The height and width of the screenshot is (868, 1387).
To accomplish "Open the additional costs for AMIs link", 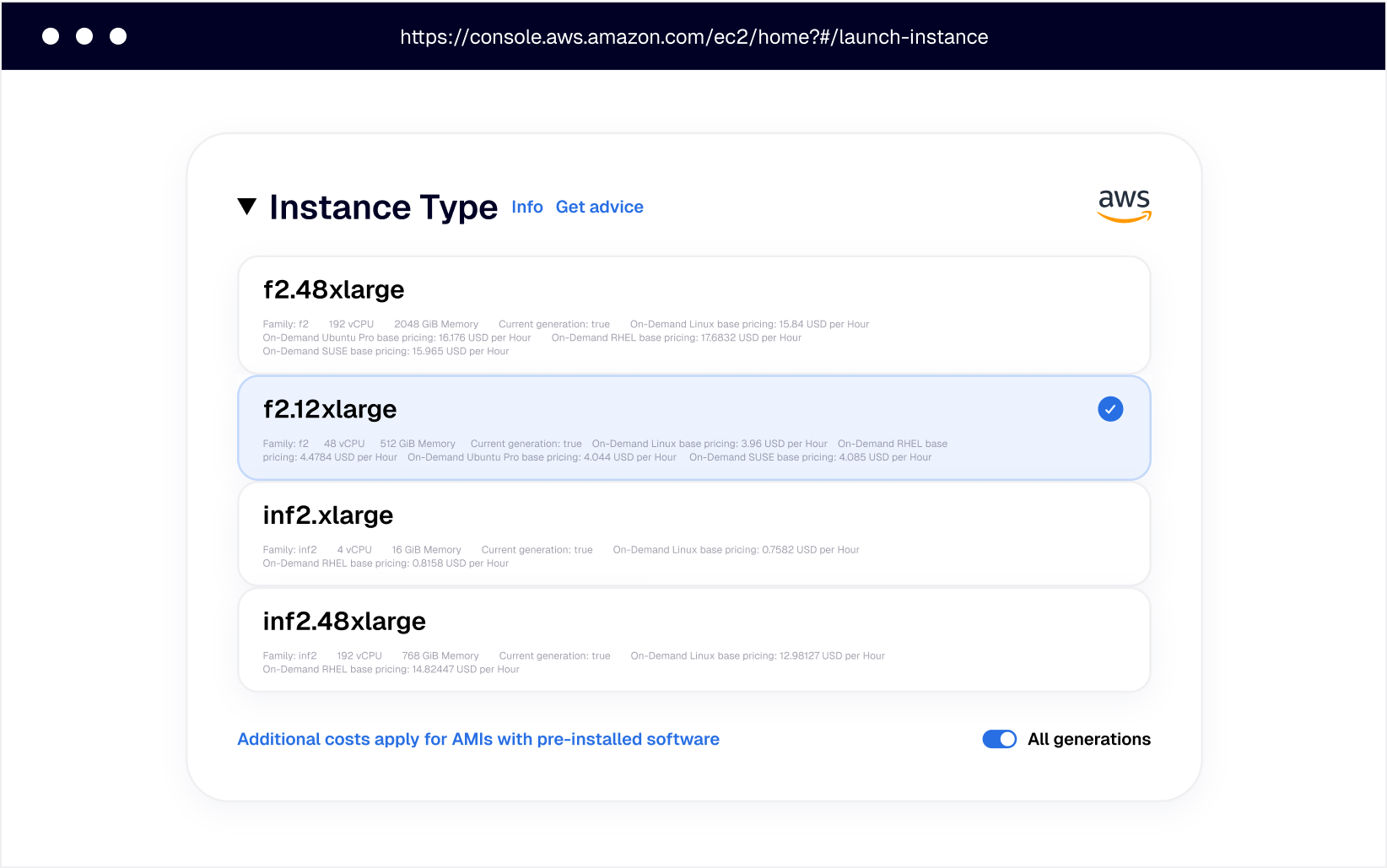I will [x=478, y=740].
